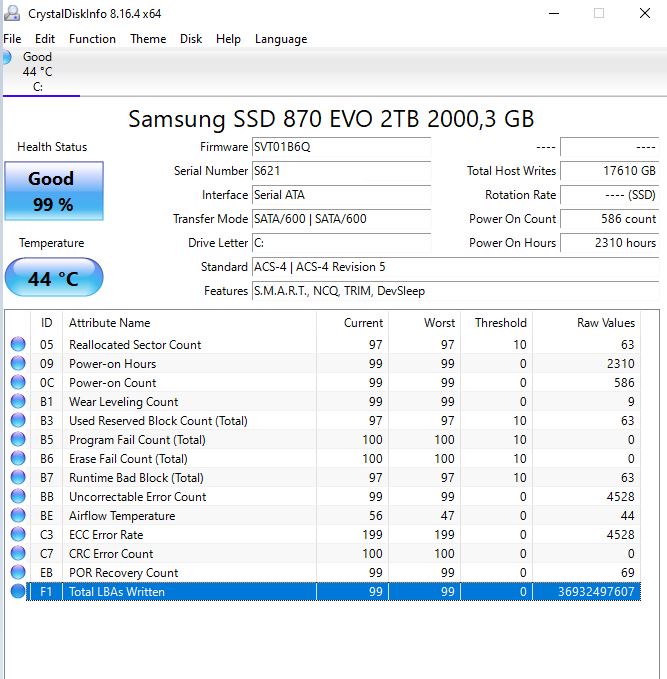
Task: Click the Power On Hours value 2310 hours
Action: tap(610, 243)
